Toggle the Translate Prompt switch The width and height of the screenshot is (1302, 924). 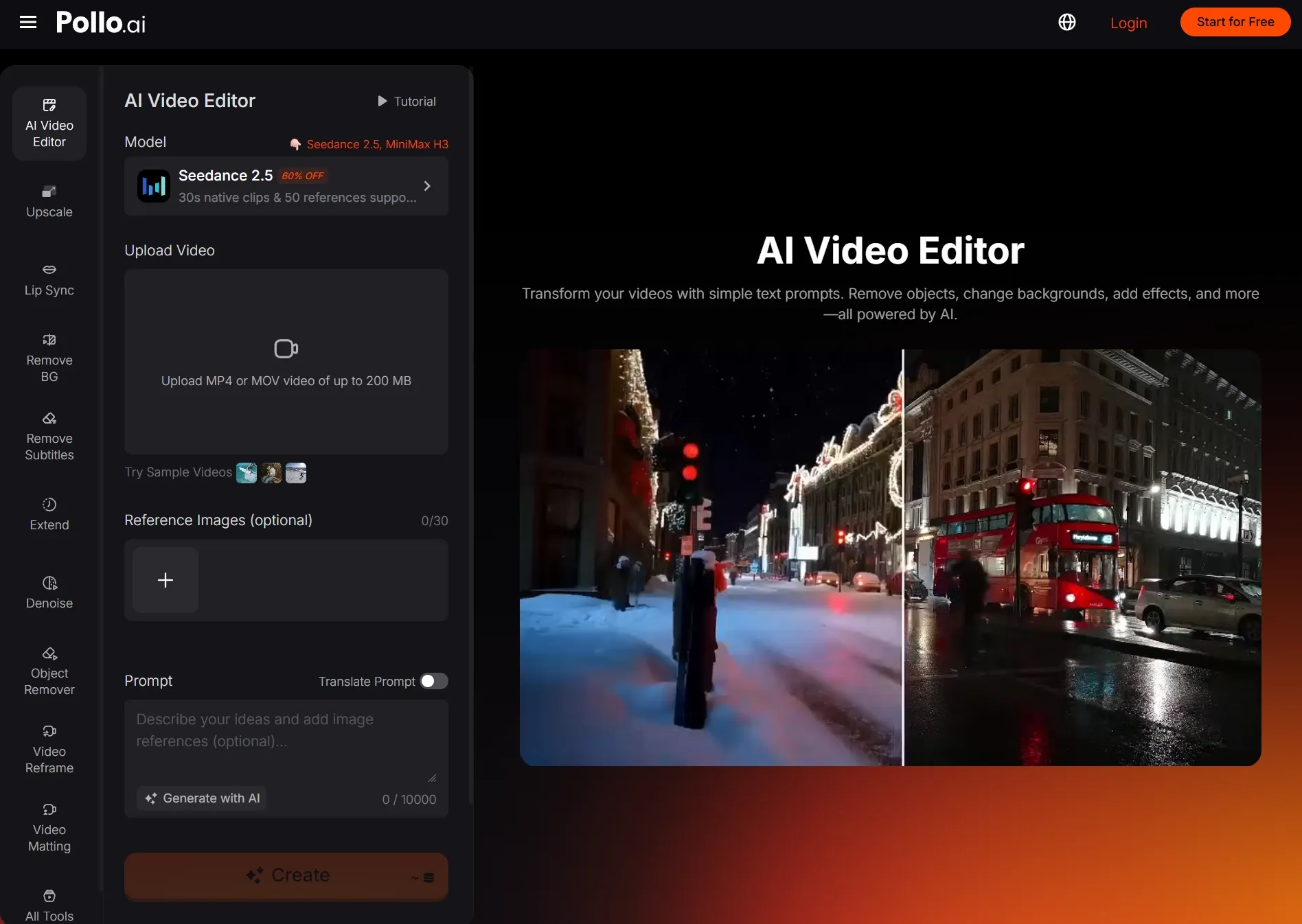[x=434, y=681]
